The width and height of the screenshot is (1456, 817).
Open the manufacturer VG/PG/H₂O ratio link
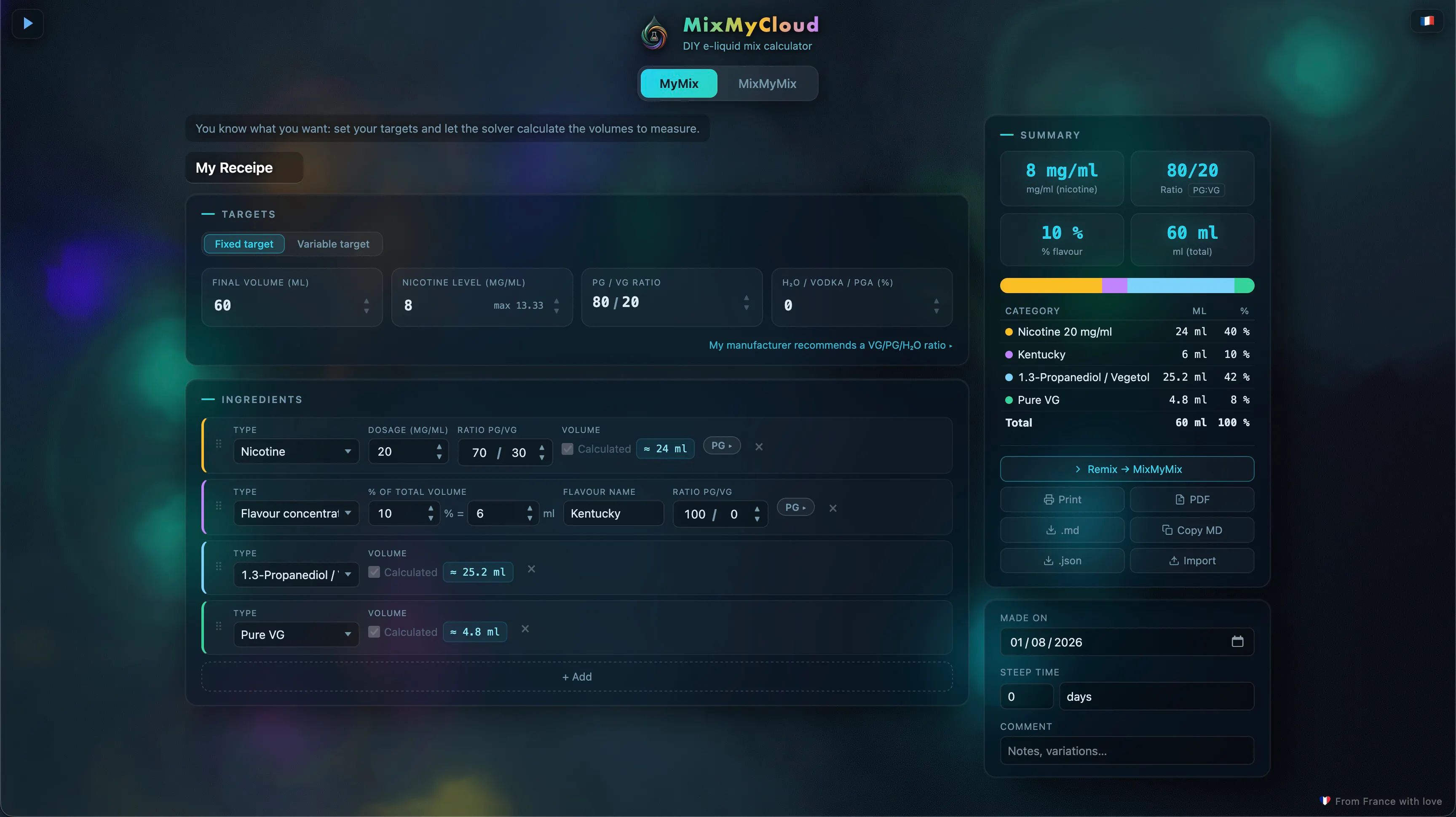click(830, 345)
